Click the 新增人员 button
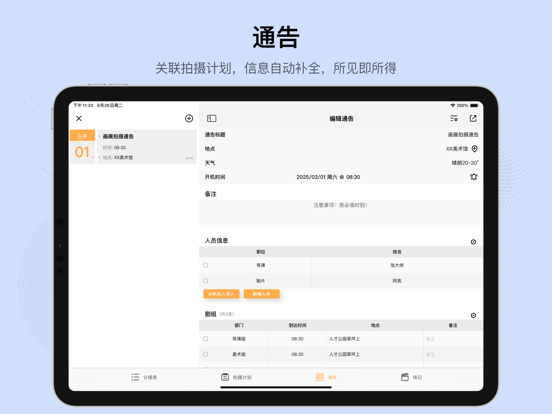The height and width of the screenshot is (414, 552). click(262, 294)
